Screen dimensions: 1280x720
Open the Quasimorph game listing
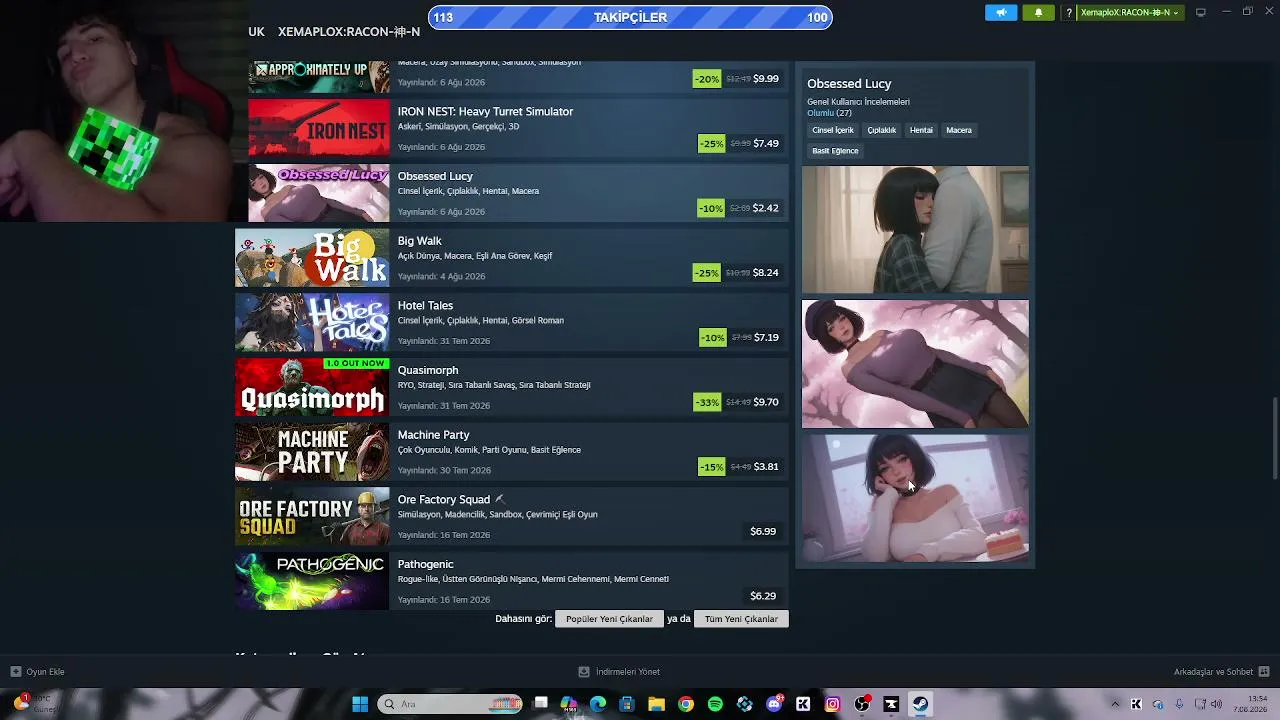[x=512, y=388]
